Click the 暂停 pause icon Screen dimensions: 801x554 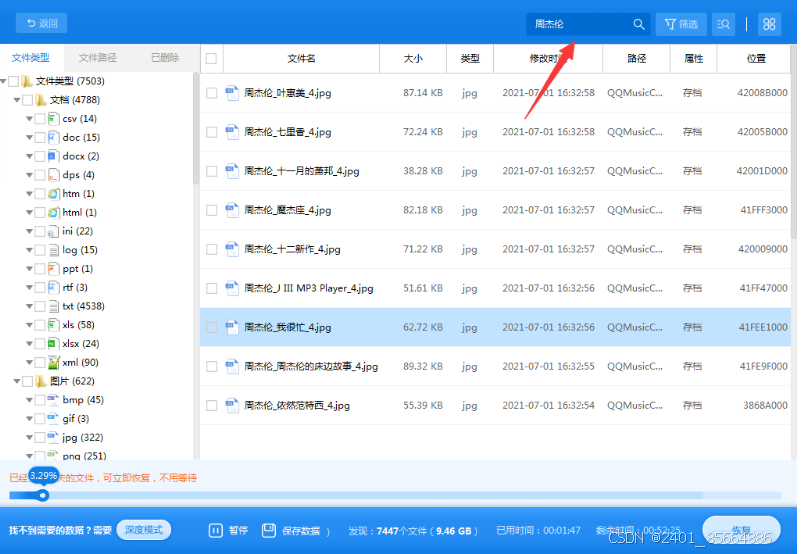(216, 530)
